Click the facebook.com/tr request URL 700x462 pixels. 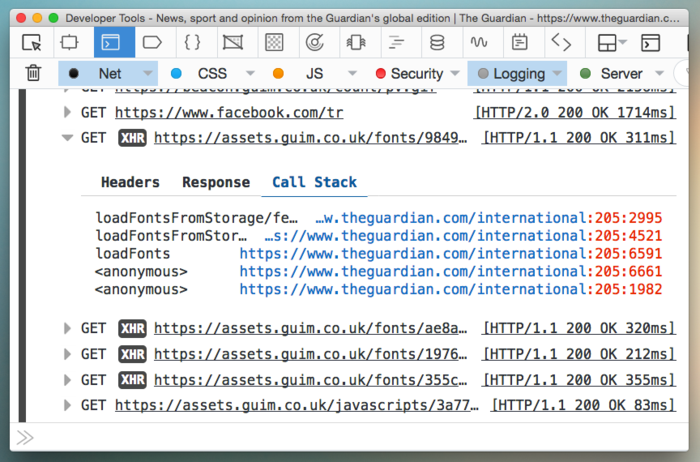tap(228, 113)
